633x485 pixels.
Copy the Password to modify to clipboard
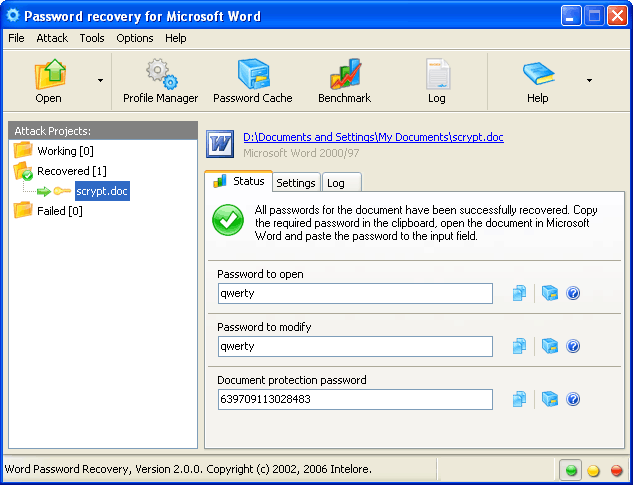point(519,346)
